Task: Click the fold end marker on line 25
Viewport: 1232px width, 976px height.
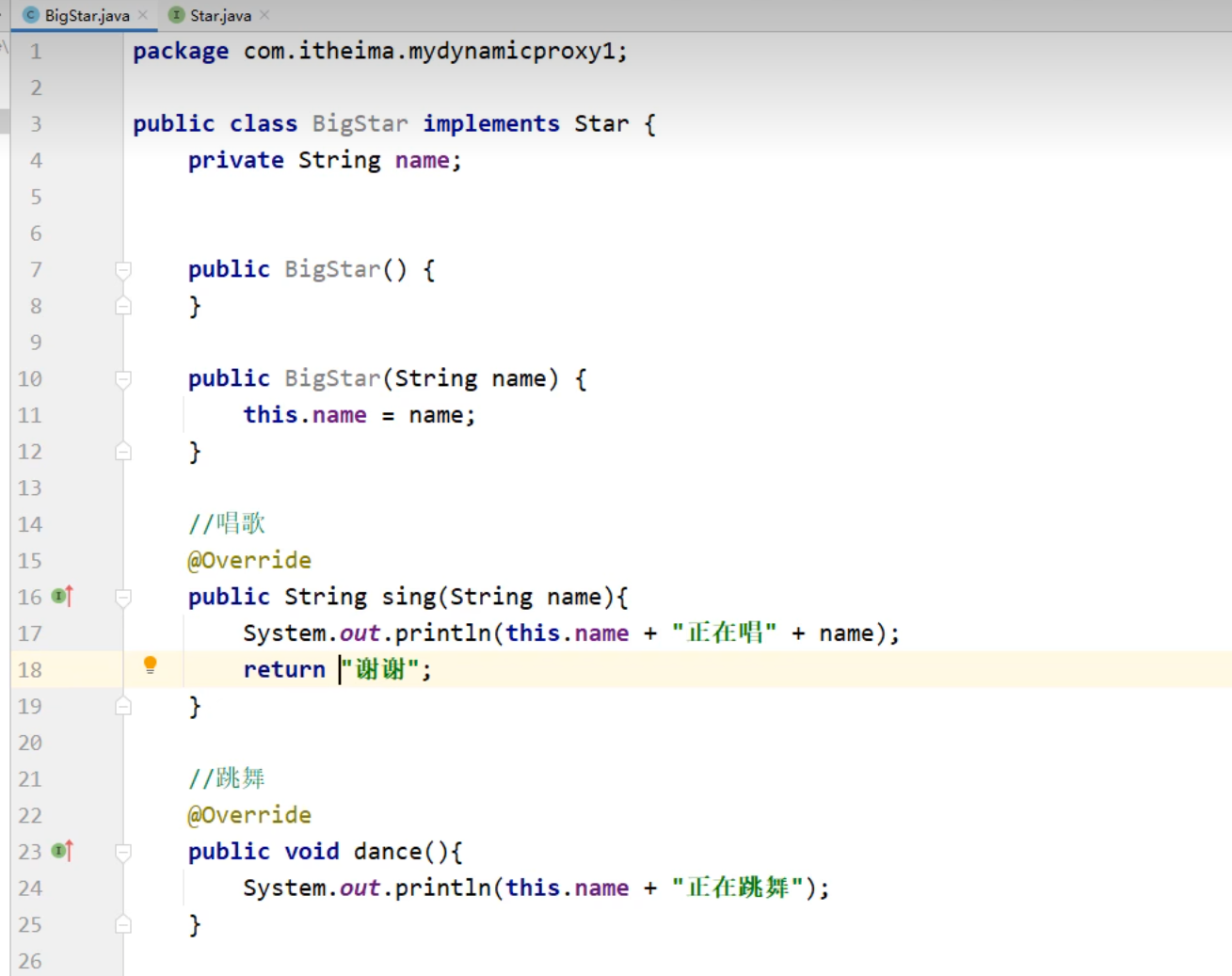Action: tap(123, 924)
